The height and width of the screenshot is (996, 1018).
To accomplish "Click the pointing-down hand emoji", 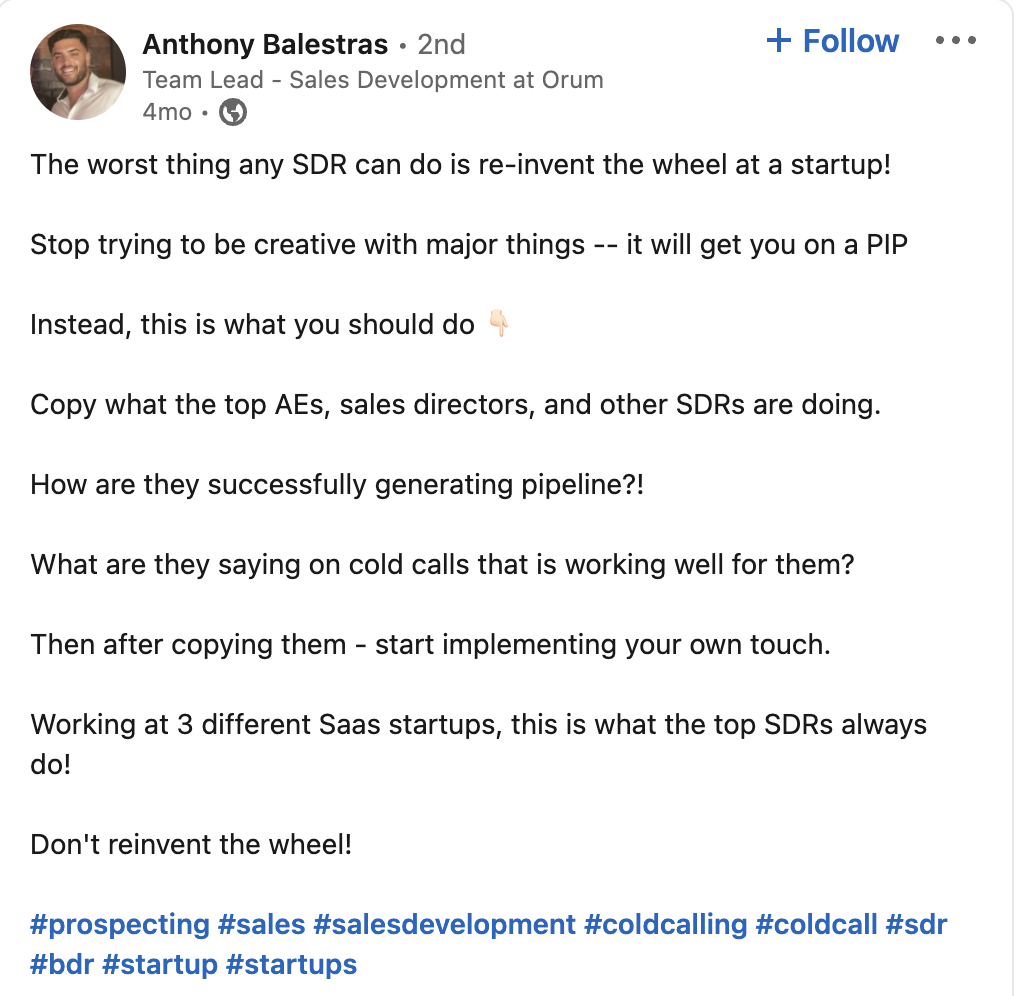I will (498, 324).
